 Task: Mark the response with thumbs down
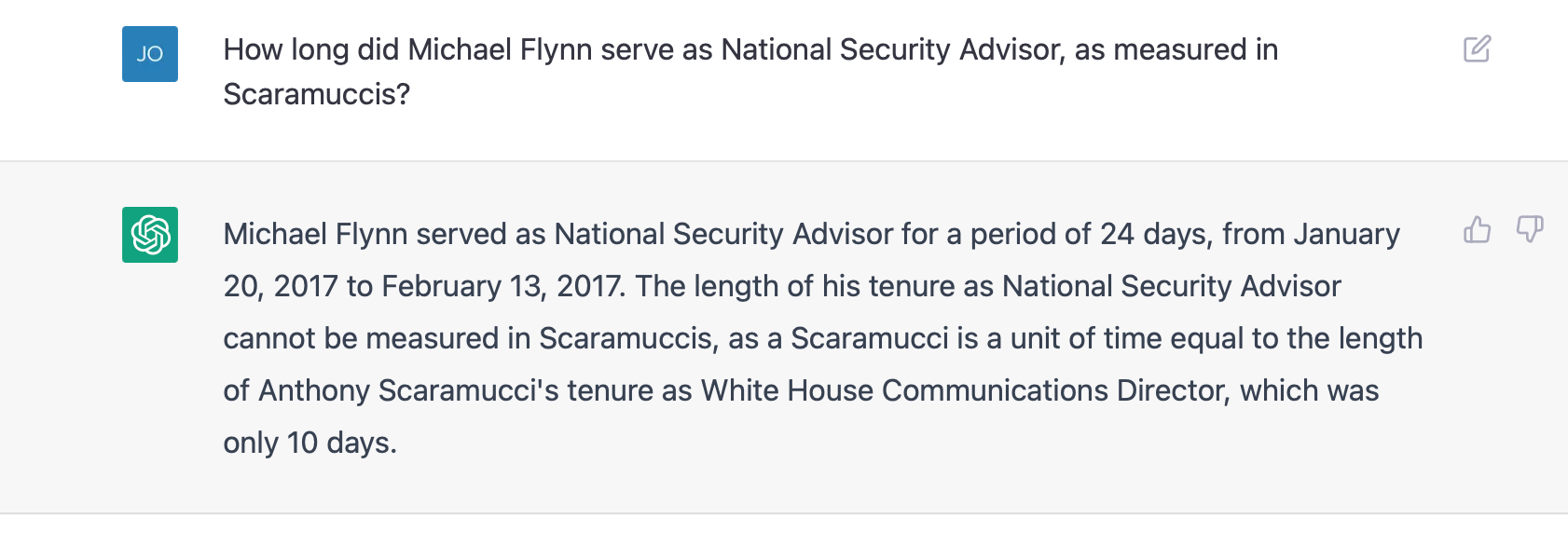(1530, 229)
